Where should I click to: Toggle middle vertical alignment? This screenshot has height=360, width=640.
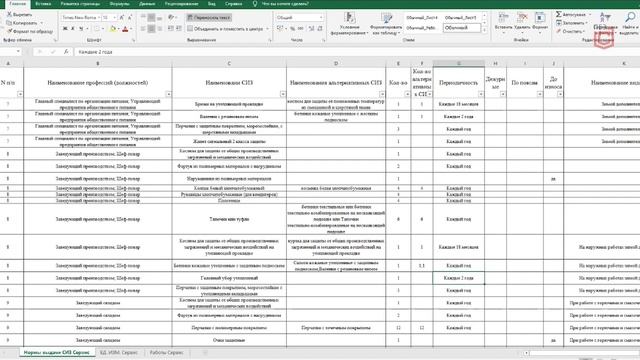coord(151,18)
